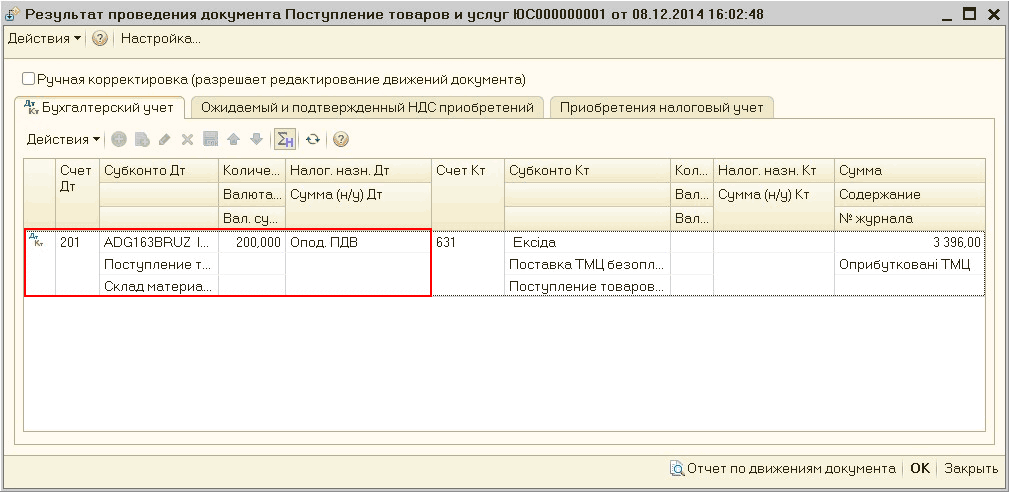Click the top help question mark icon
Viewport: 1009px width, 492px height.
click(100, 39)
